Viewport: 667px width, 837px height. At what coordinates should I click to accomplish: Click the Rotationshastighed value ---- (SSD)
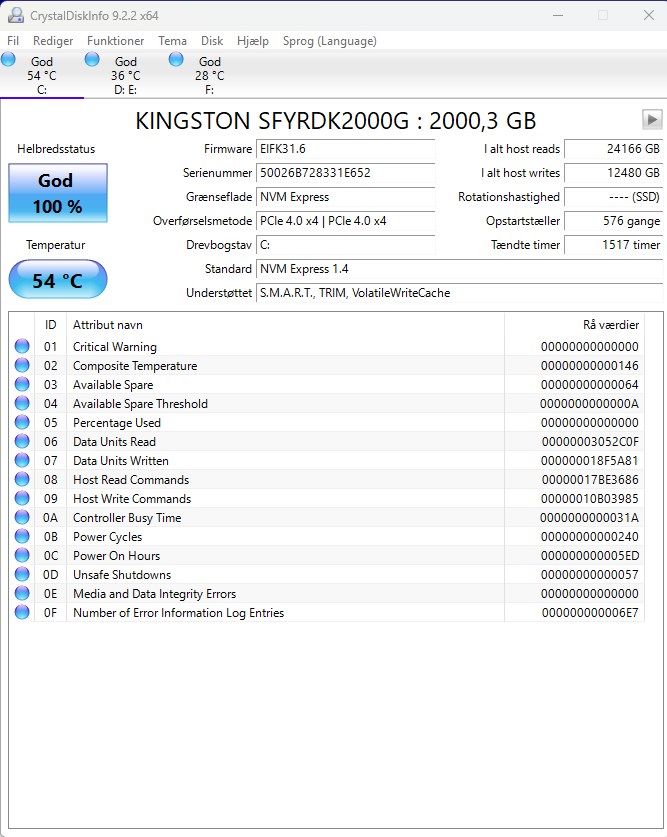click(x=614, y=197)
